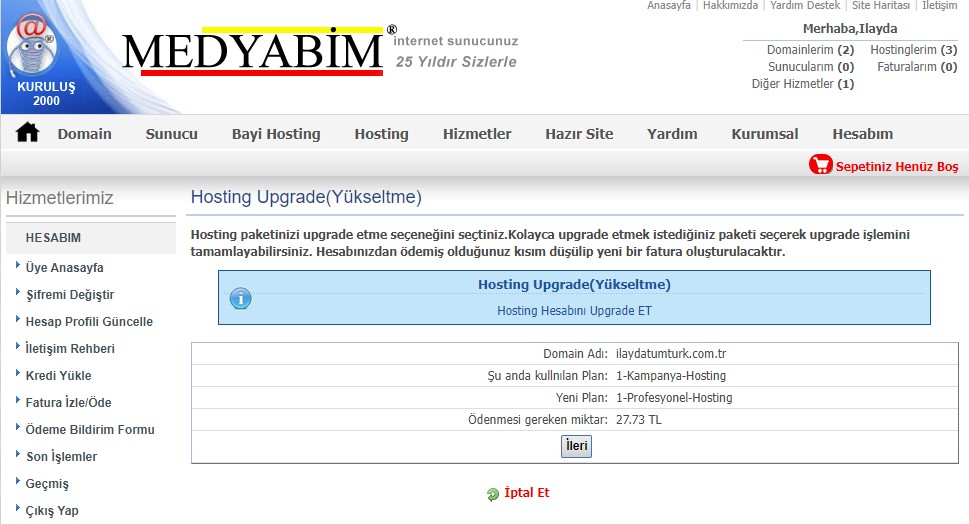
Task: Open the Yardım menu
Action: point(672,134)
